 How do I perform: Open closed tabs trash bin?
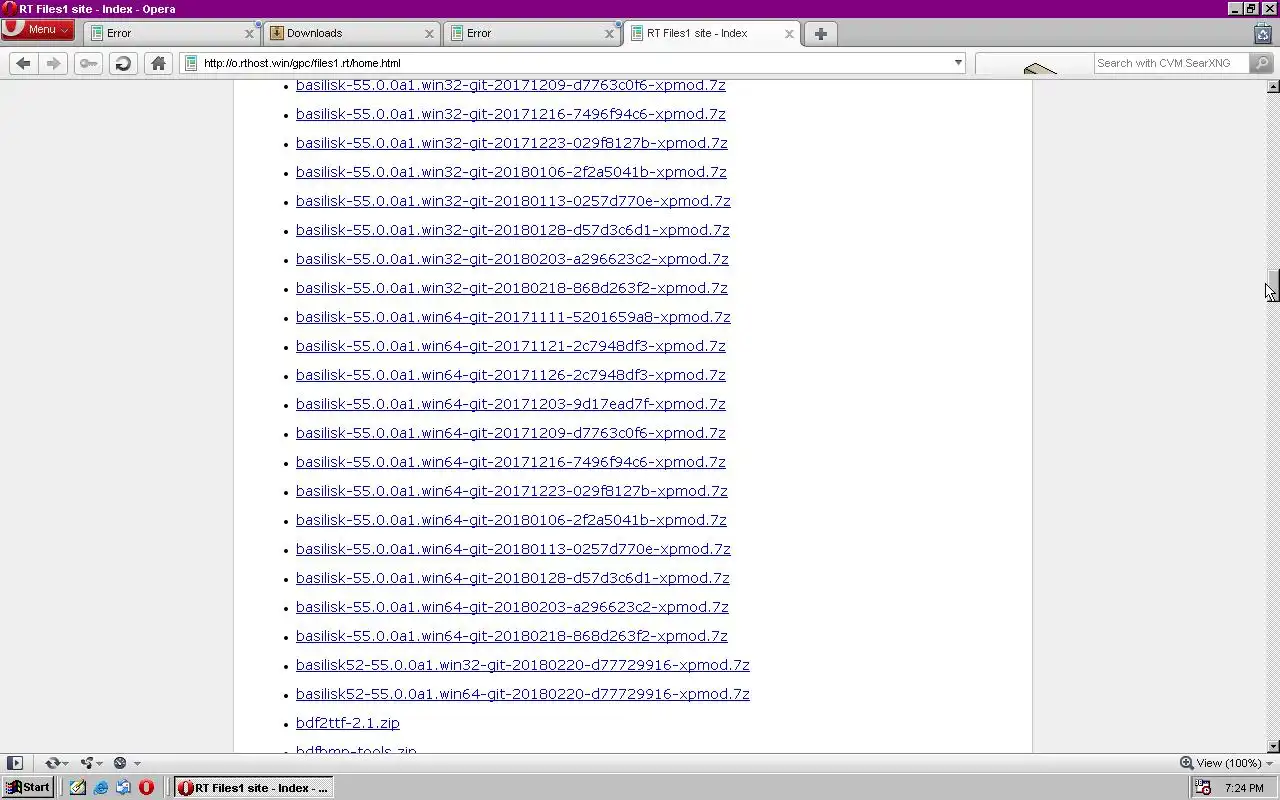1263,33
